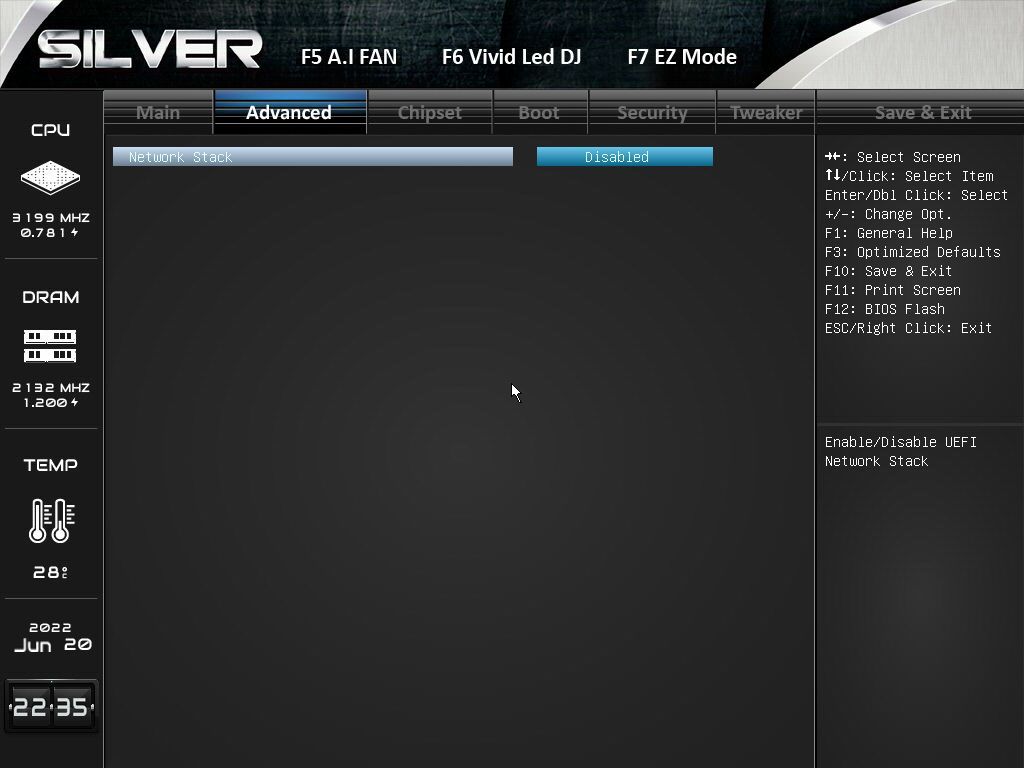Switch to F7 EZ Mode
Screen dimensions: 1024x768
[x=682, y=57]
